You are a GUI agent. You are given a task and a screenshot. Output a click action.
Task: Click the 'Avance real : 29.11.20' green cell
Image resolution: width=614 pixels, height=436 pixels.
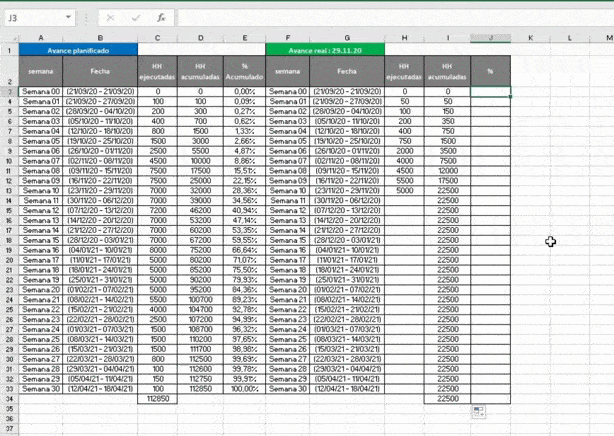point(325,50)
